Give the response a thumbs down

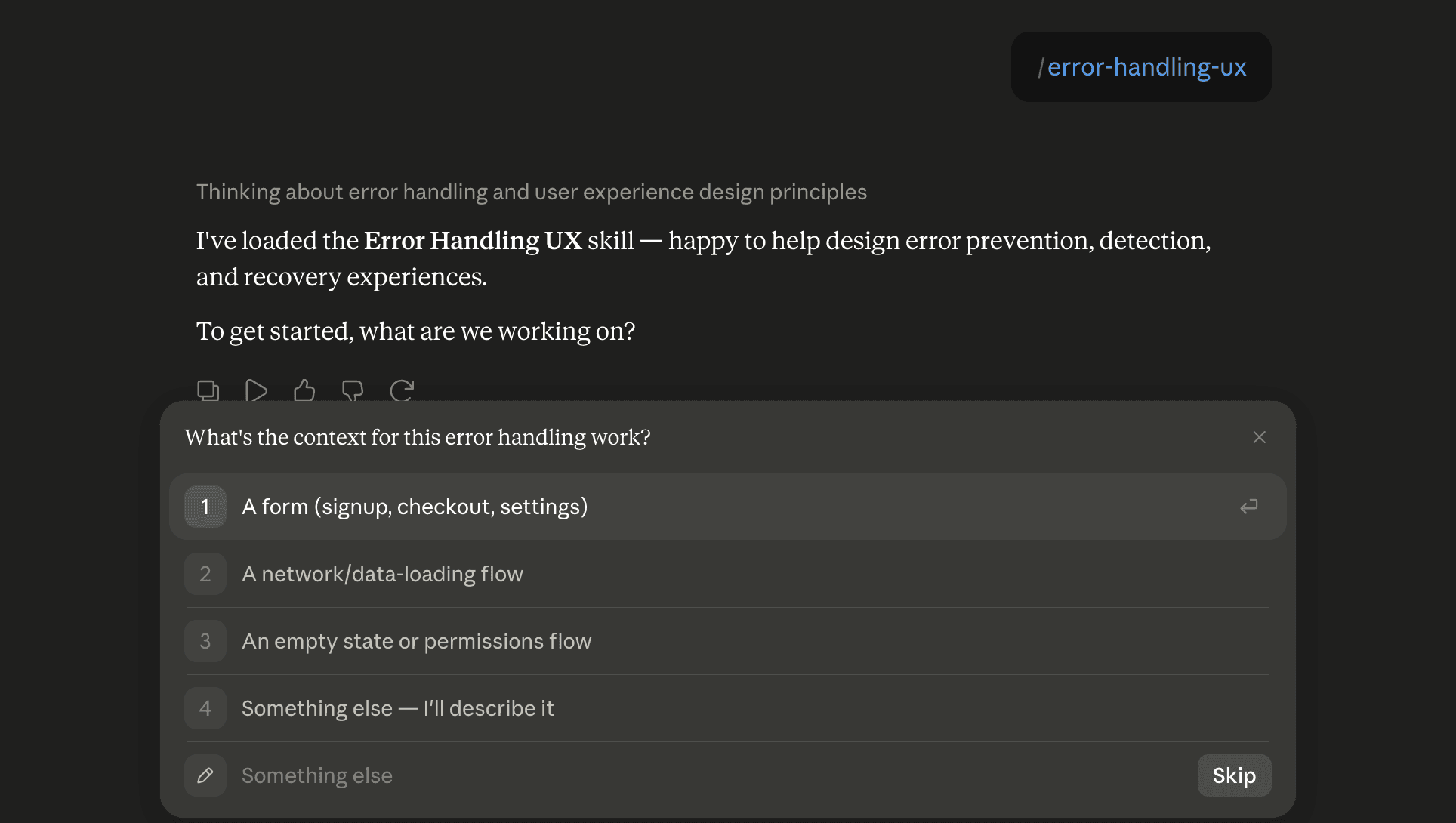click(x=353, y=390)
